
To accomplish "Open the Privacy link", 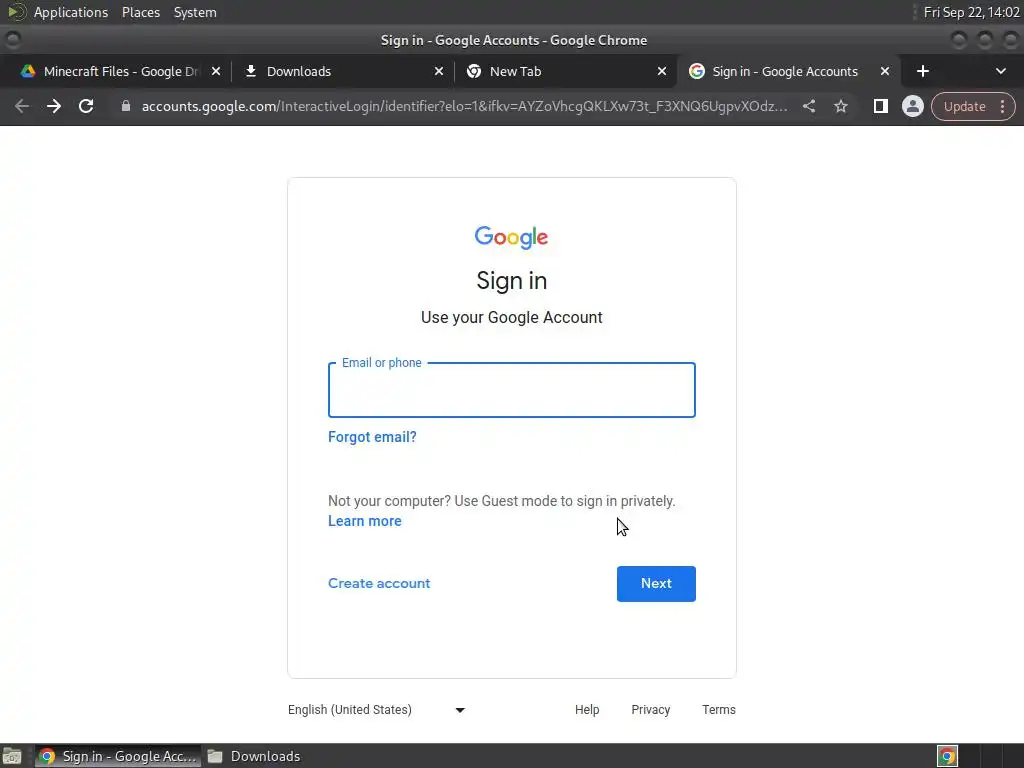I will (x=650, y=710).
